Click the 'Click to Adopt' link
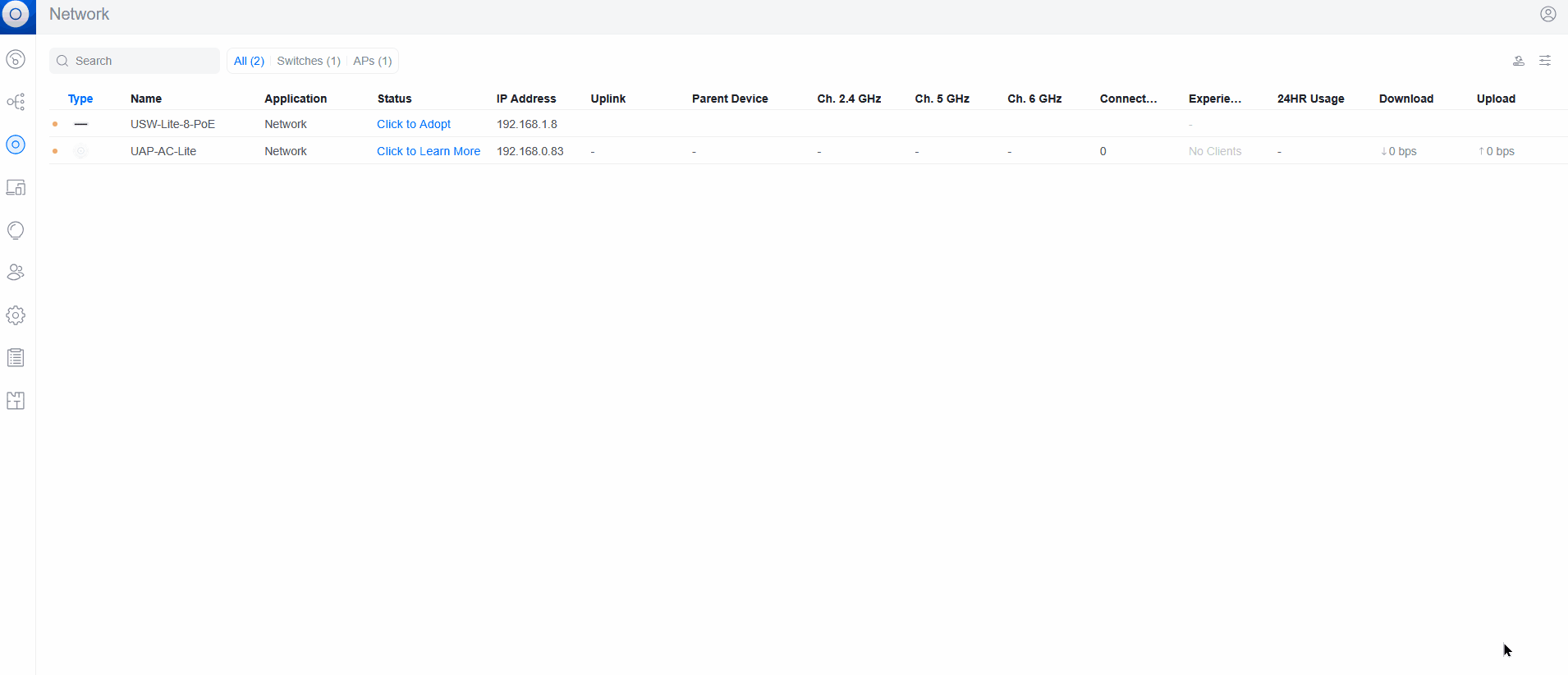The height and width of the screenshot is (675, 1568). 414,124
